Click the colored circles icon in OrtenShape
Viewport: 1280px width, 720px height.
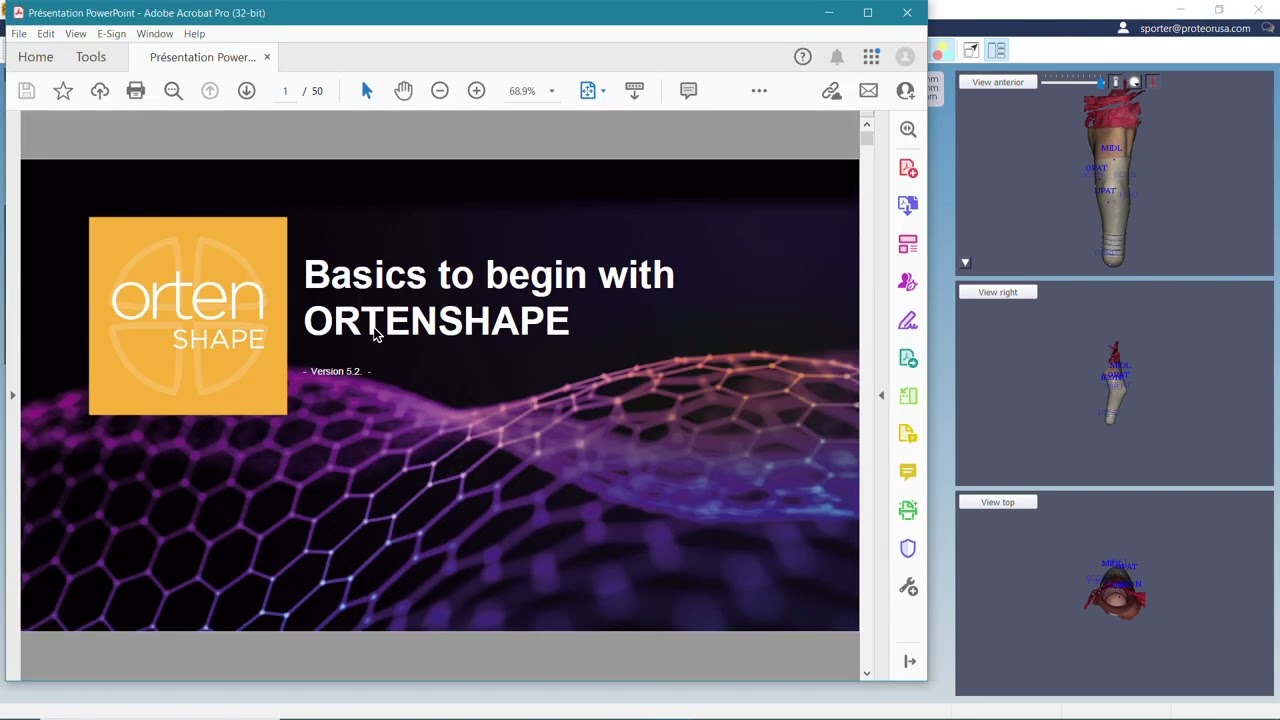tap(940, 50)
